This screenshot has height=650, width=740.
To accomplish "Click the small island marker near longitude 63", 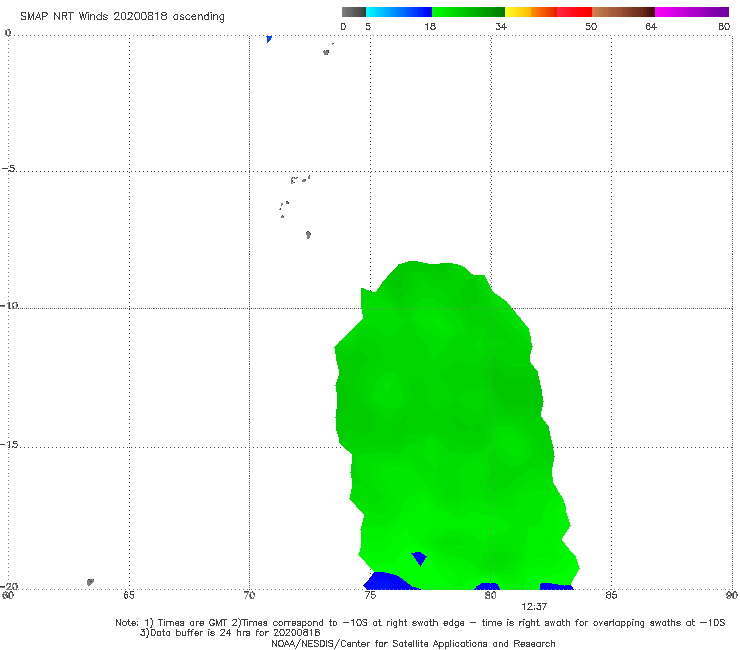I will point(90,582).
